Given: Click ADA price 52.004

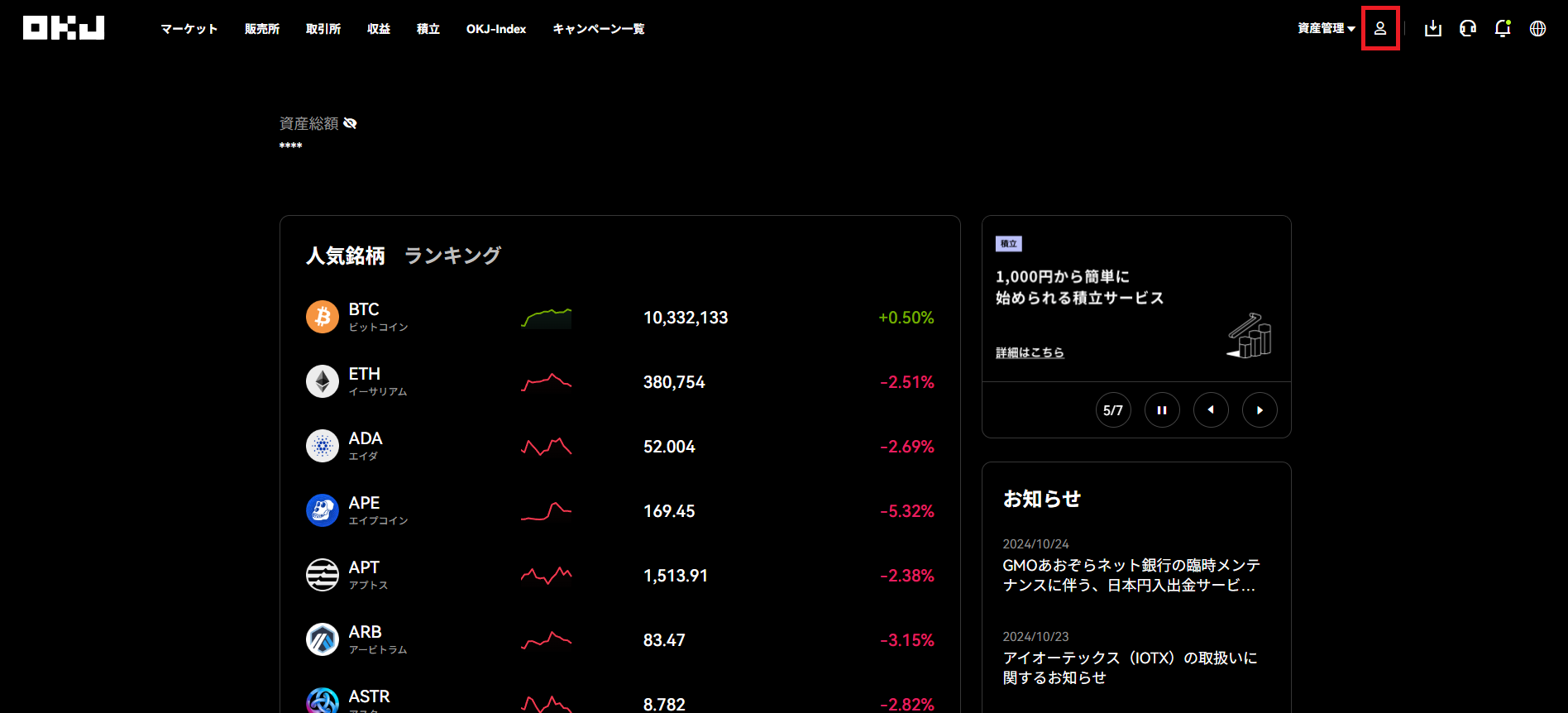Looking at the screenshot, I should pyautogui.click(x=669, y=447).
